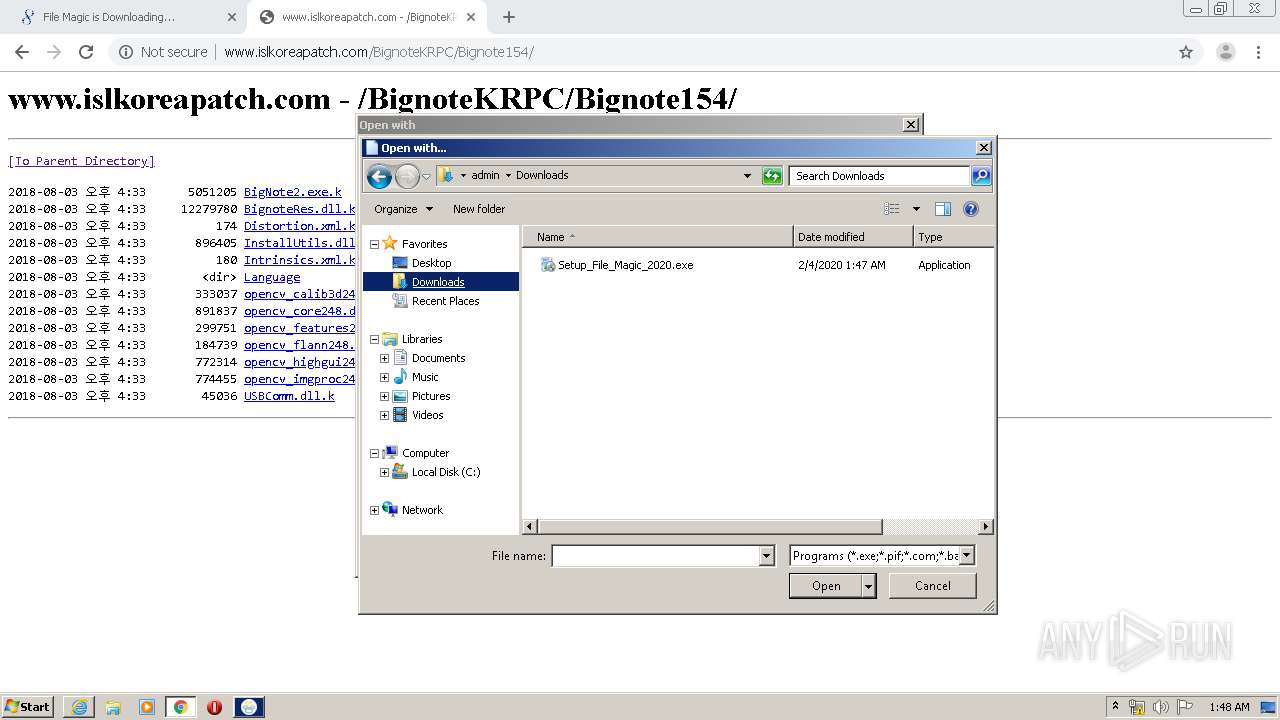Select Pictures library

(x=431, y=396)
